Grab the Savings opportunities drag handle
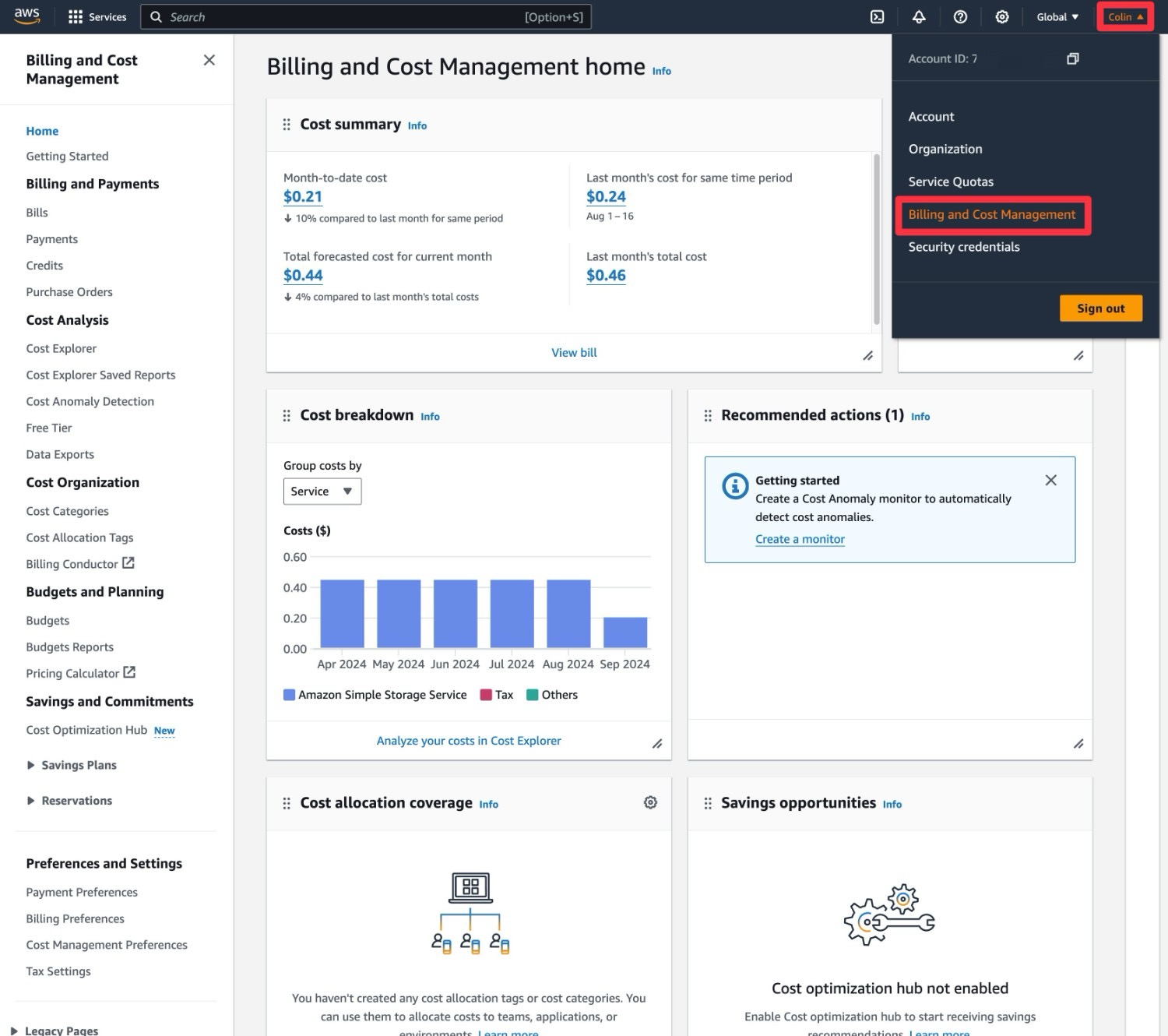 (x=708, y=803)
